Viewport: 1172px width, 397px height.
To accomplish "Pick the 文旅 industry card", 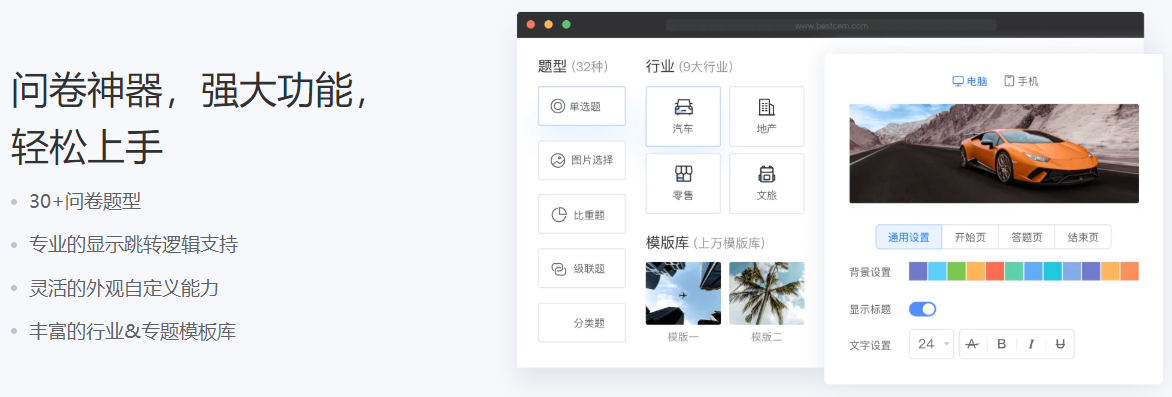I will click(x=767, y=183).
